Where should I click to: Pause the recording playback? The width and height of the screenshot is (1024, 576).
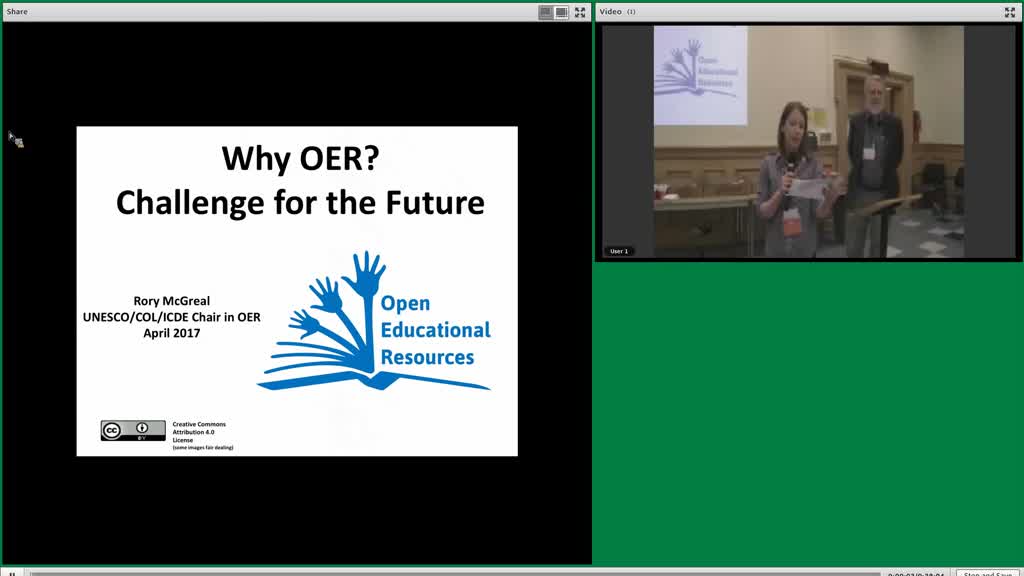pyautogui.click(x=12, y=573)
